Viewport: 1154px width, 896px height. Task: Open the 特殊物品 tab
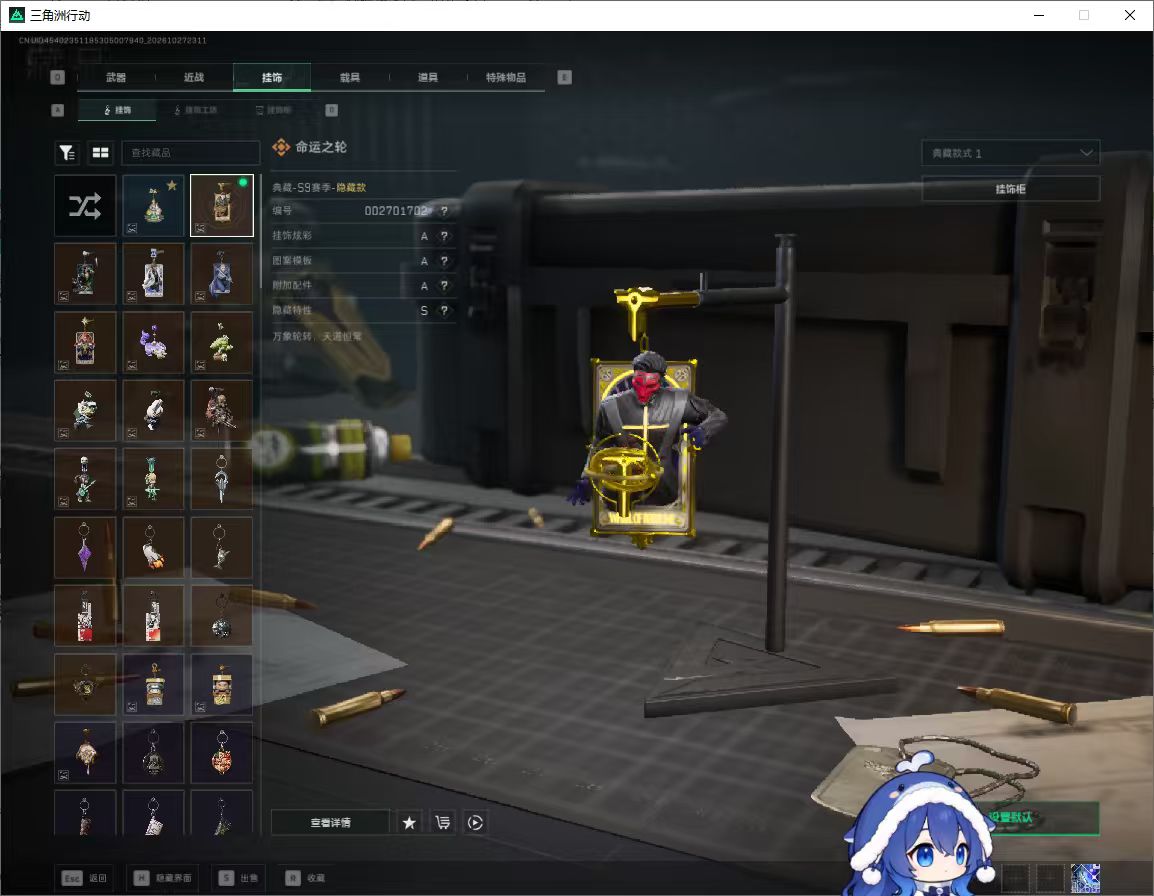click(x=506, y=77)
